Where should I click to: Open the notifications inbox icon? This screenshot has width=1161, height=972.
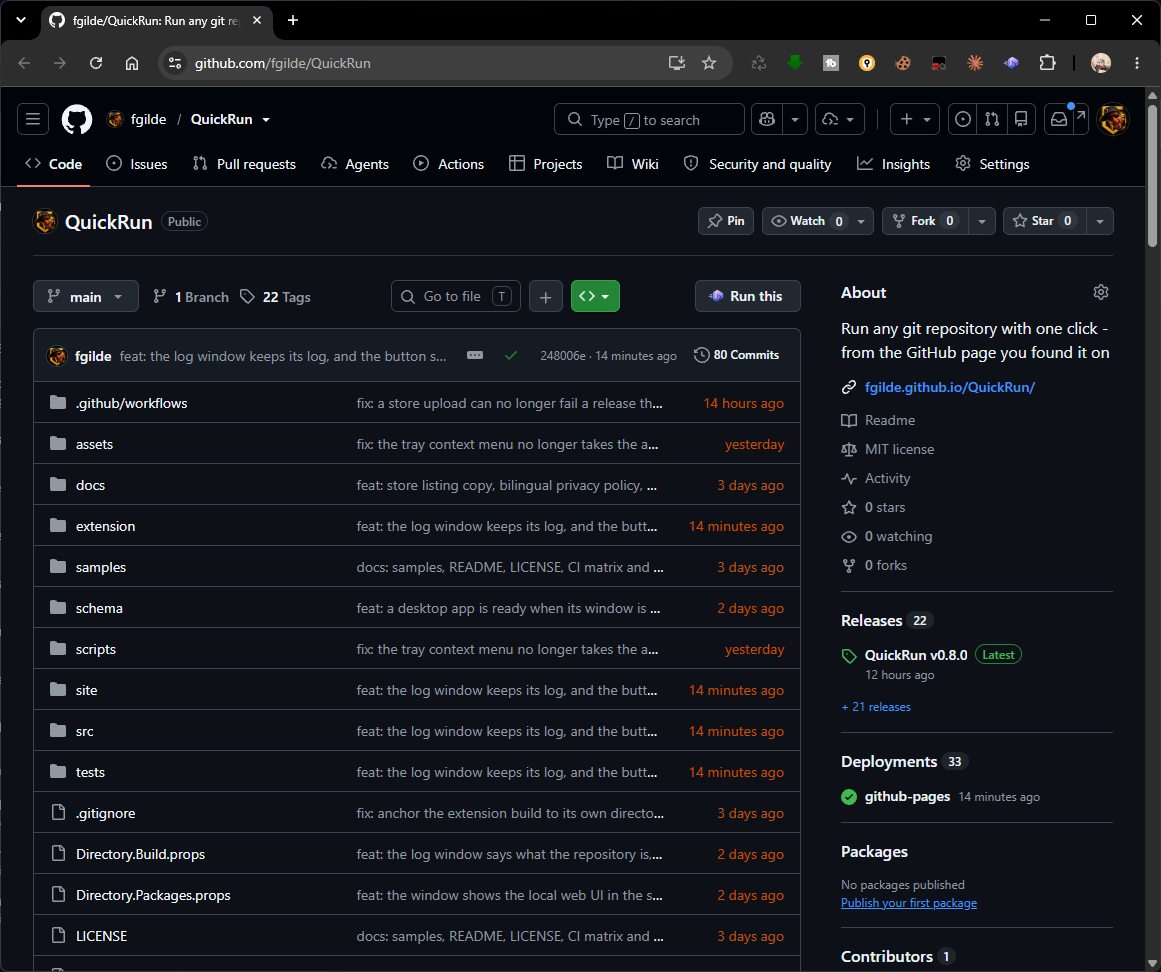tap(1060, 119)
